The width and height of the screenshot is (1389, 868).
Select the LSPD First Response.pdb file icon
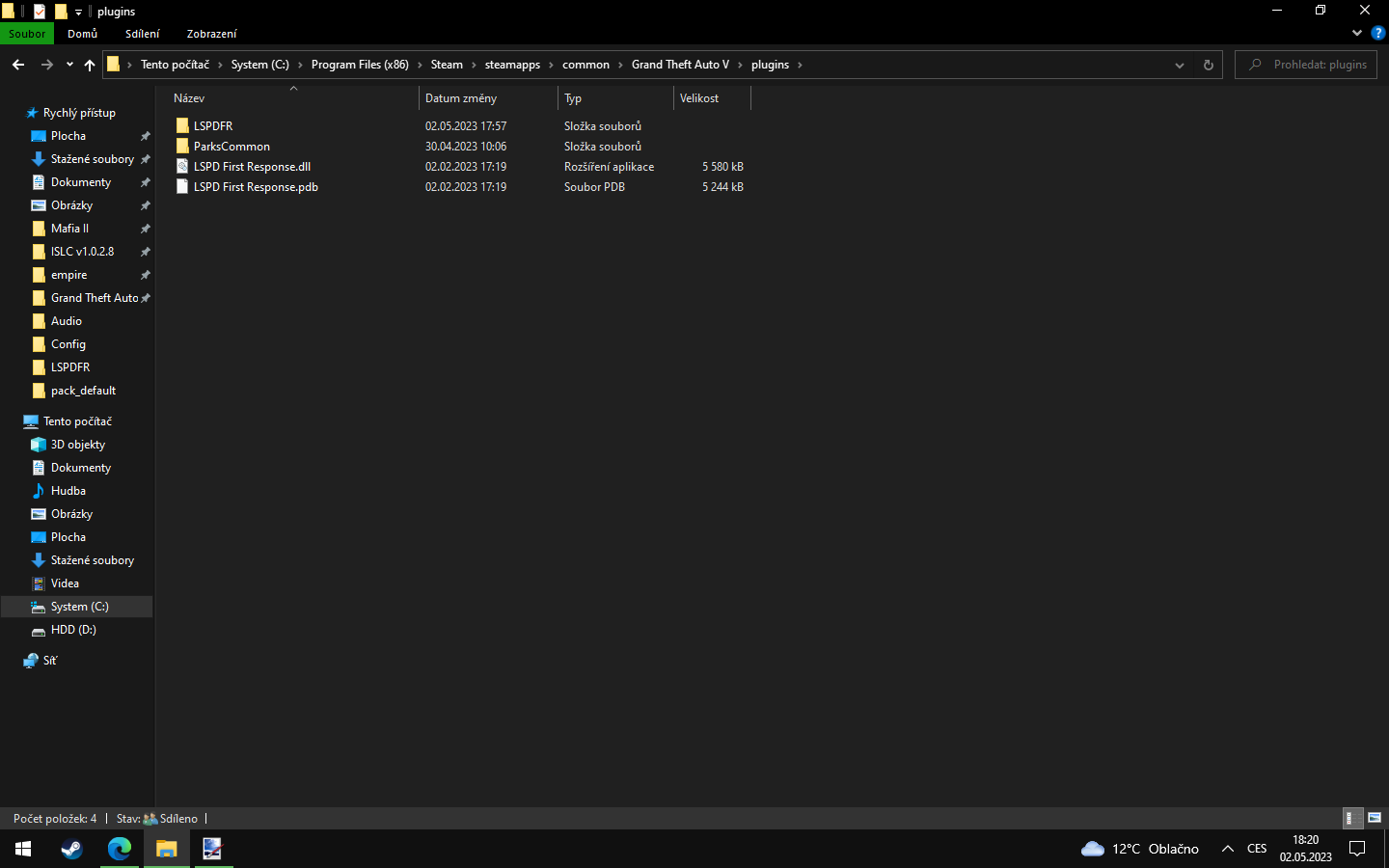(x=182, y=187)
